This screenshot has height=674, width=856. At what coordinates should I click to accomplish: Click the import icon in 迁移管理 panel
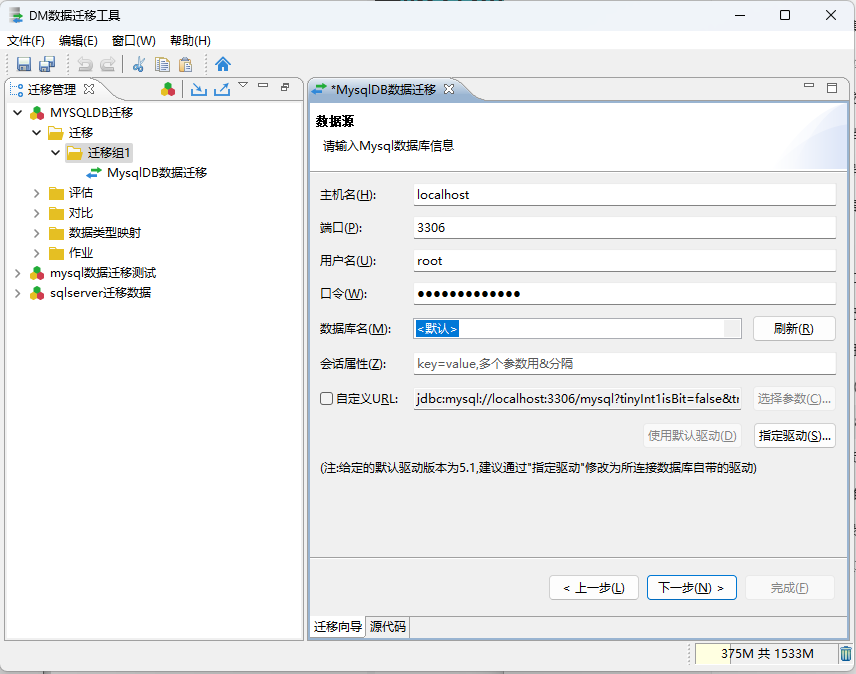(x=199, y=89)
